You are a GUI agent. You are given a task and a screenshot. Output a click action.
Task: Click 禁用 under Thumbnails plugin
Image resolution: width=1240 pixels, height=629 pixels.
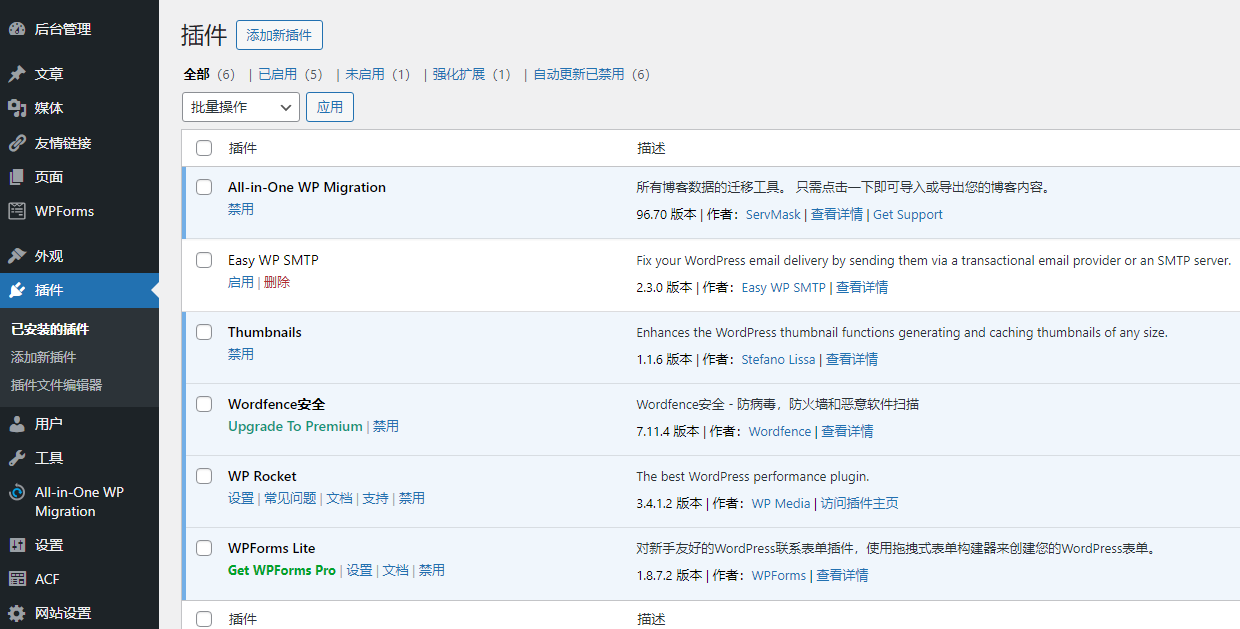point(241,355)
